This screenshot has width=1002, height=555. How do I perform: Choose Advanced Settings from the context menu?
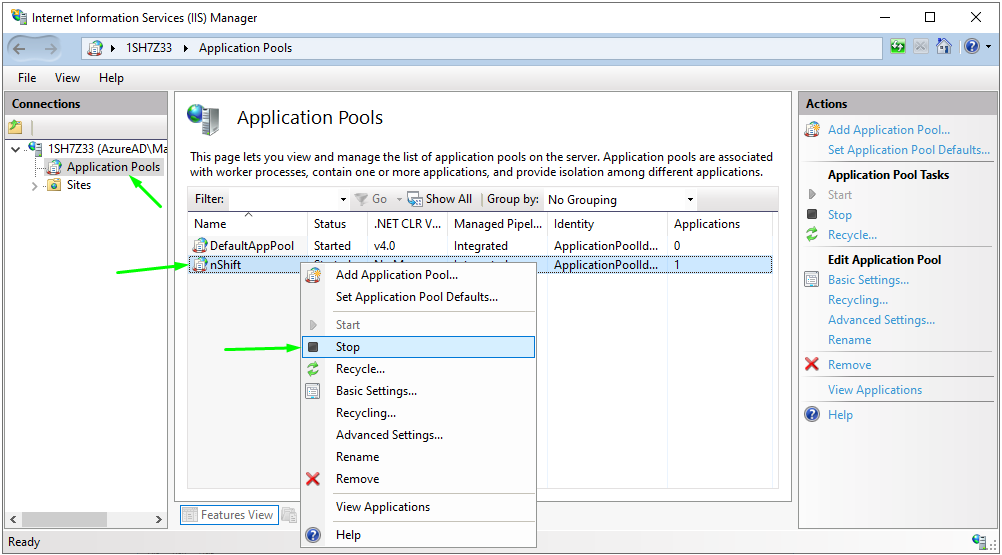389,435
